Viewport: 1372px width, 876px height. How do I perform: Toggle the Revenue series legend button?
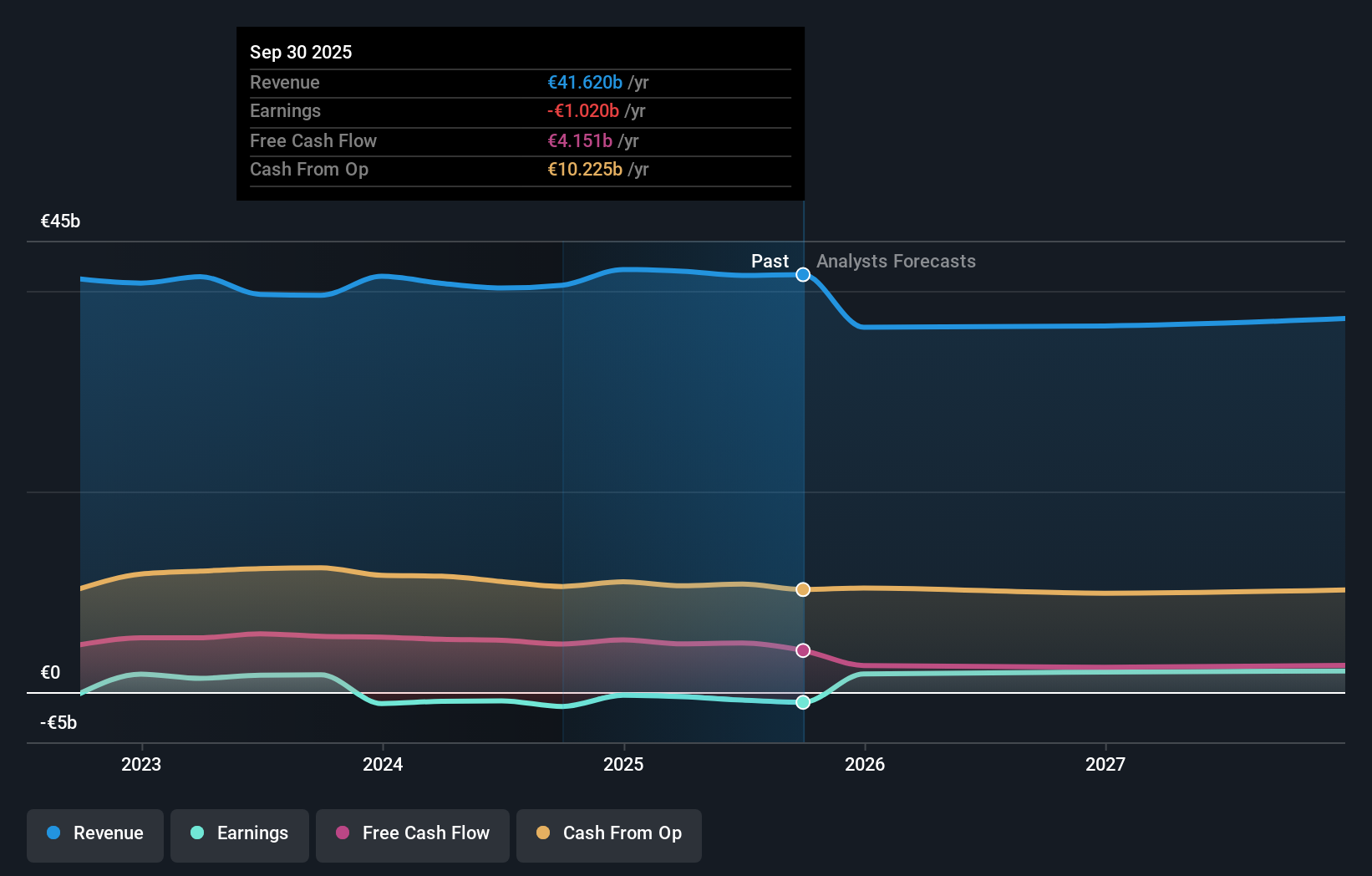tap(95, 835)
